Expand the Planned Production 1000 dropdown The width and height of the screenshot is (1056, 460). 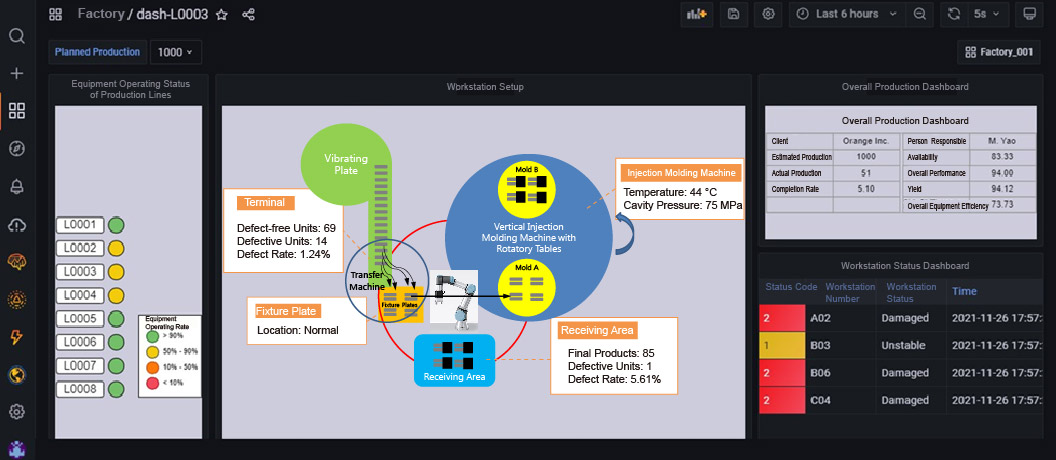pos(176,52)
